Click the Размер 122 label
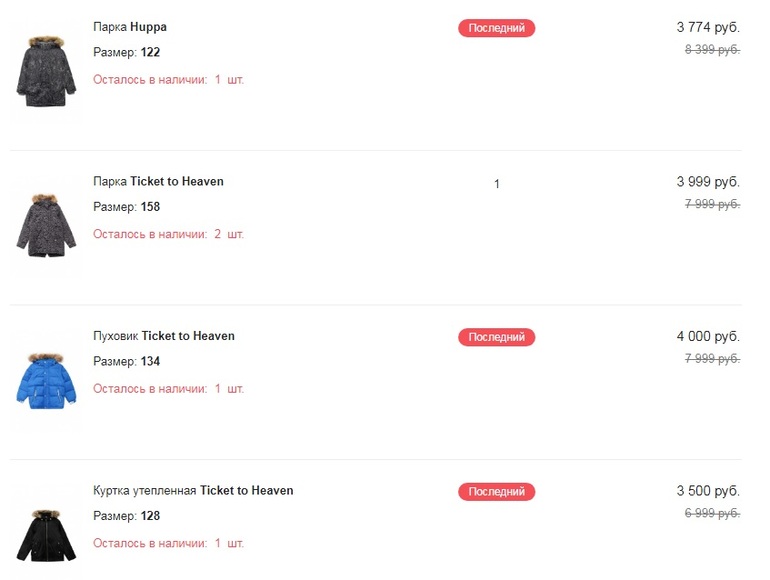The height and width of the screenshot is (580, 770). pyautogui.click(x=127, y=52)
